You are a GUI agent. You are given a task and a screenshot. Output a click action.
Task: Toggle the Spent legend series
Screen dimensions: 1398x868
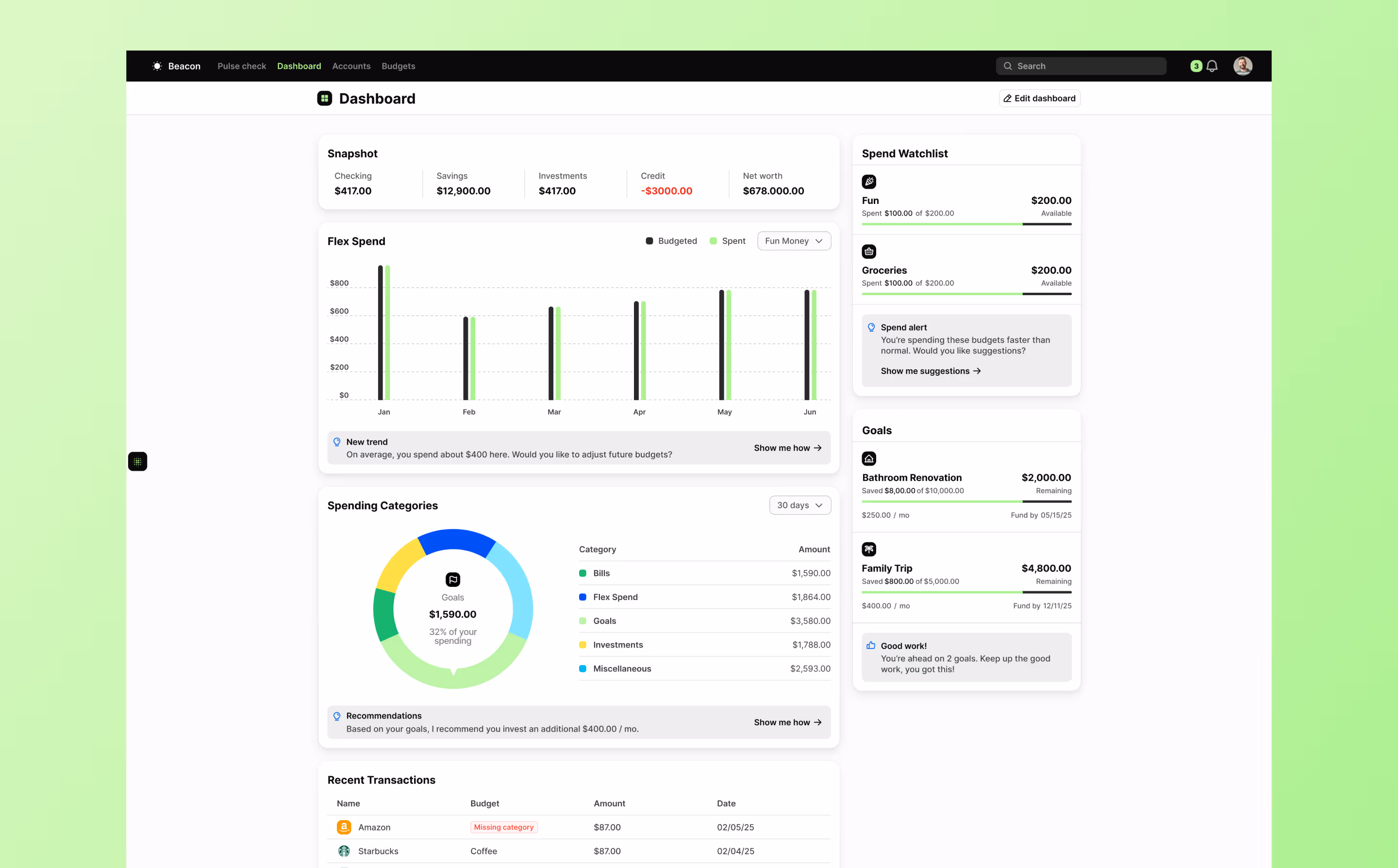tap(727, 241)
